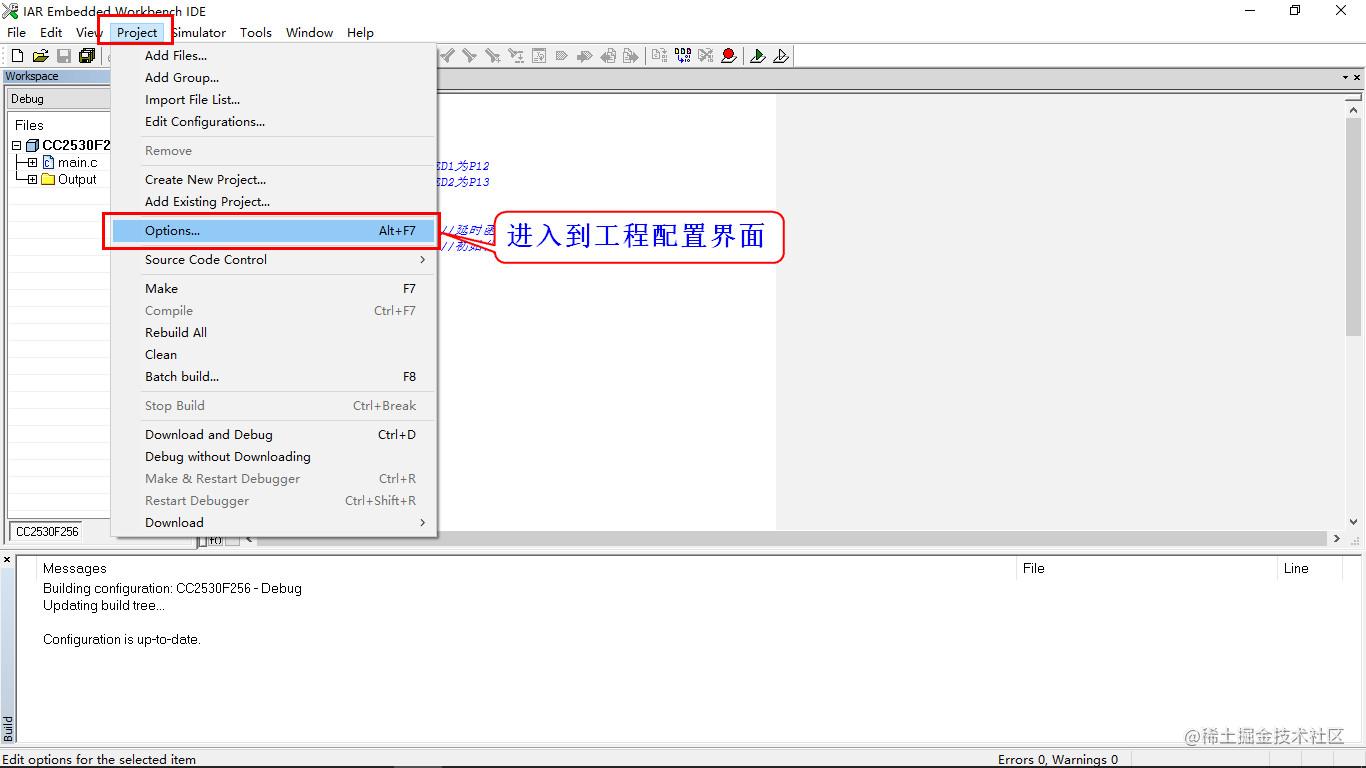Choose Create New Project... item
Image resolution: width=1366 pixels, height=768 pixels.
274,179
